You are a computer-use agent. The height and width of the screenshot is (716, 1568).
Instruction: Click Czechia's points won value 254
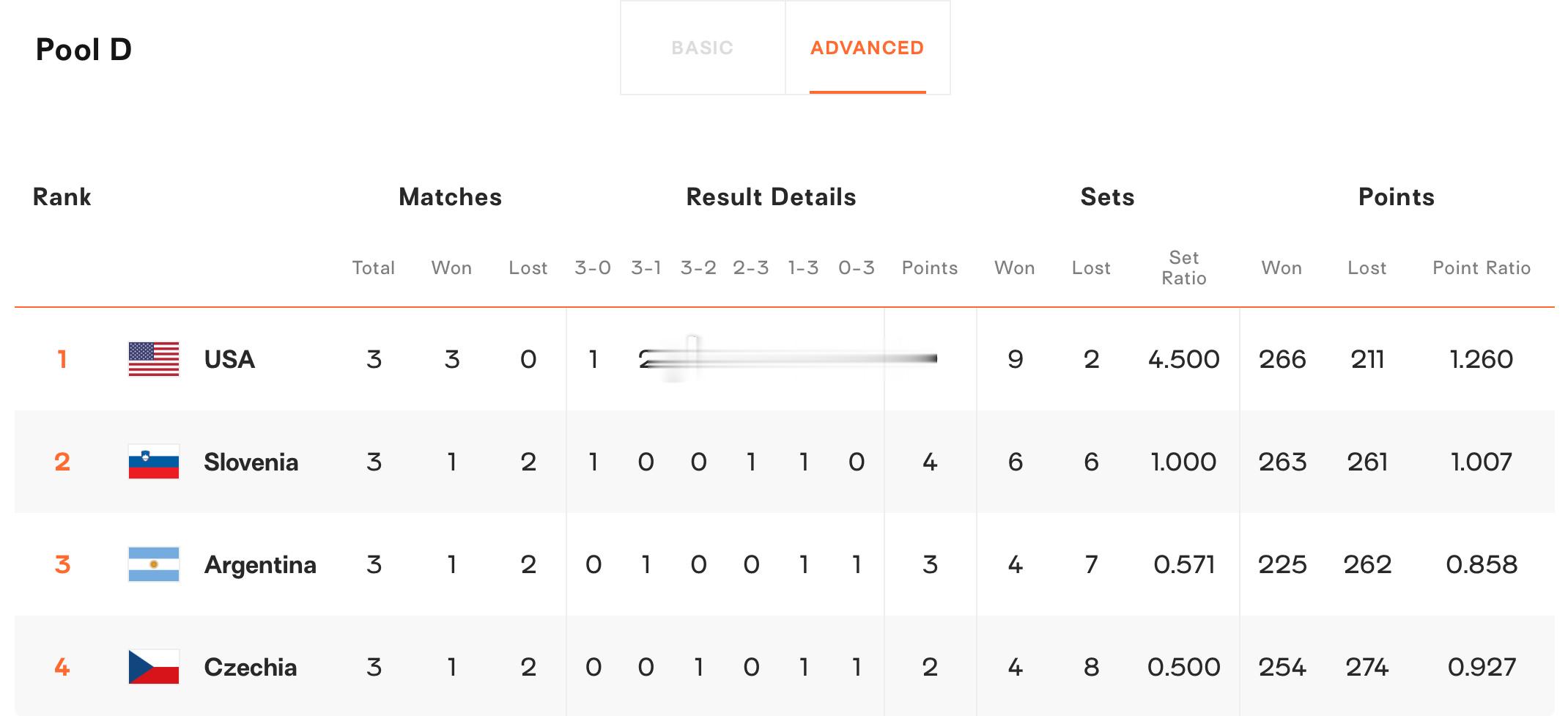point(1282,667)
